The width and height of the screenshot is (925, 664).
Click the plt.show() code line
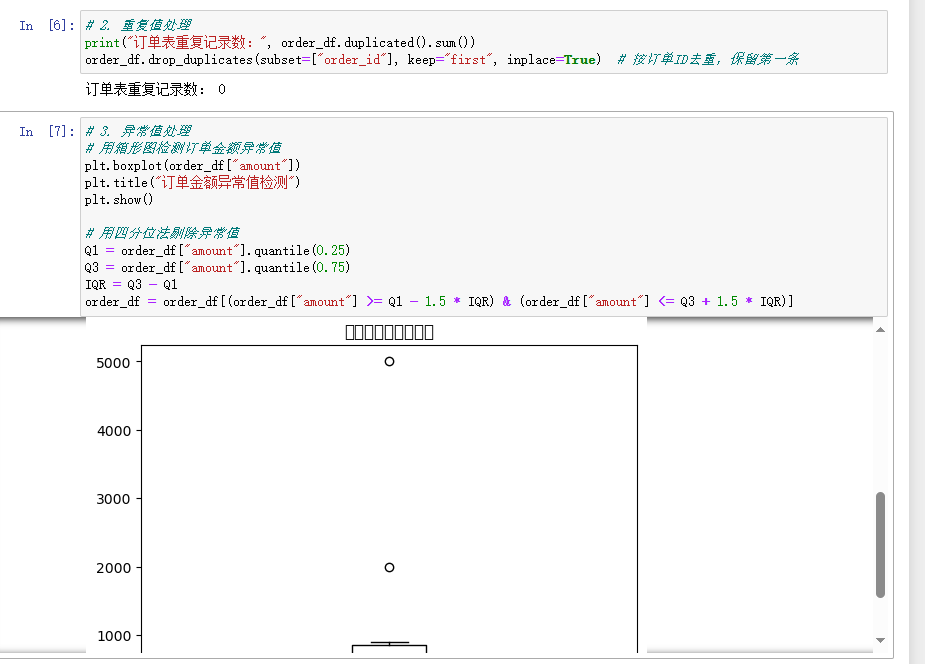click(x=119, y=200)
